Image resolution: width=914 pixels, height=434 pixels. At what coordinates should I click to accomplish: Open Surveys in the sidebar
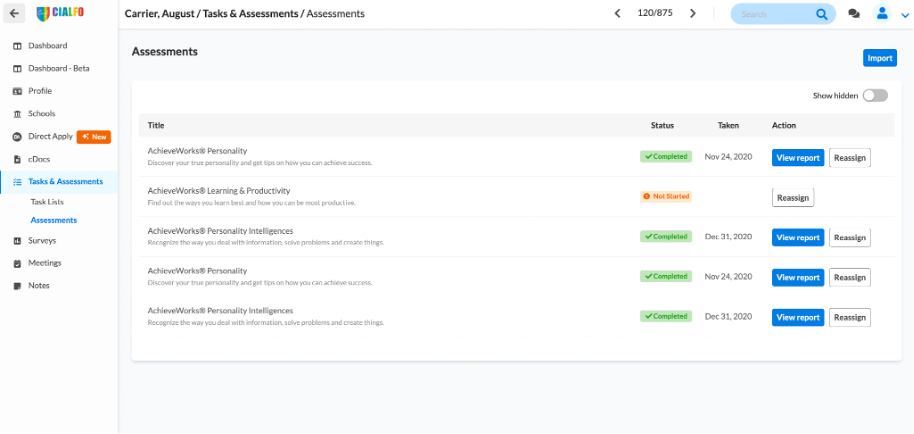click(x=42, y=241)
